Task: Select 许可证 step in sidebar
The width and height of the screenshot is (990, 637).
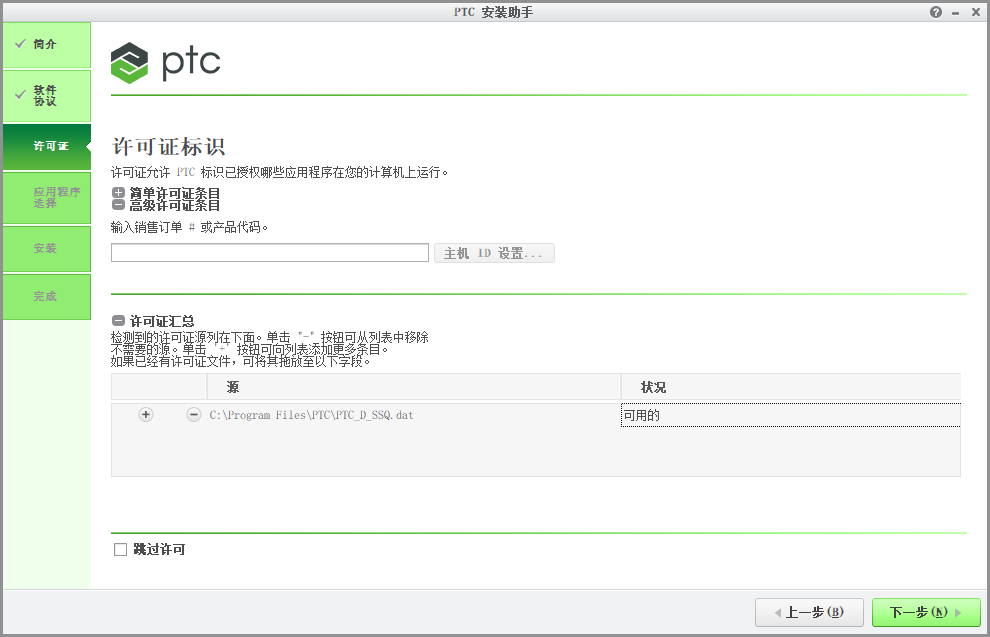Action: [x=47, y=146]
